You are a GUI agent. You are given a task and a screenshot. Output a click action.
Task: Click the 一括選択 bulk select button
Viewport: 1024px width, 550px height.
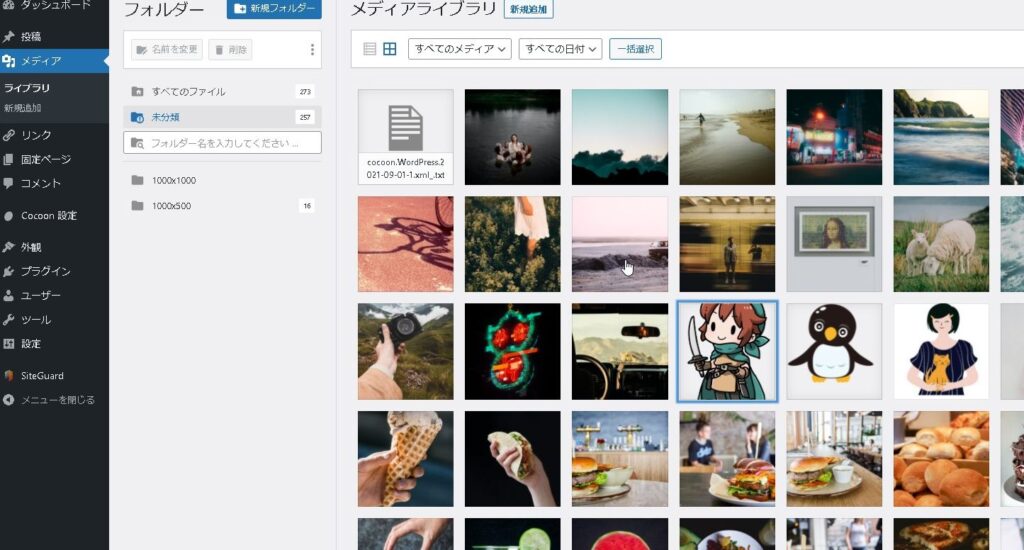pos(635,49)
